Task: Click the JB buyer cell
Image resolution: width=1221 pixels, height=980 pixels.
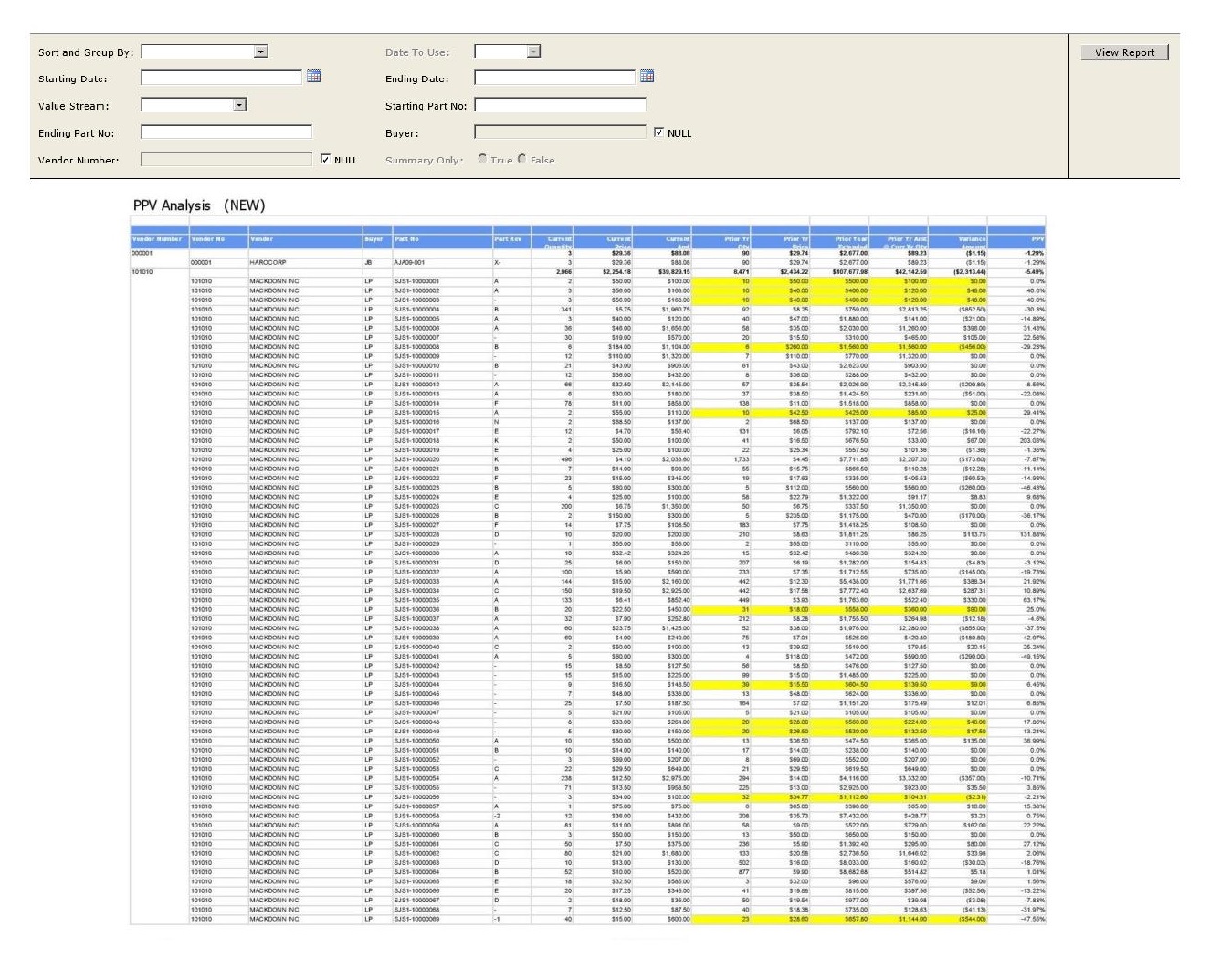Action: pos(368,262)
